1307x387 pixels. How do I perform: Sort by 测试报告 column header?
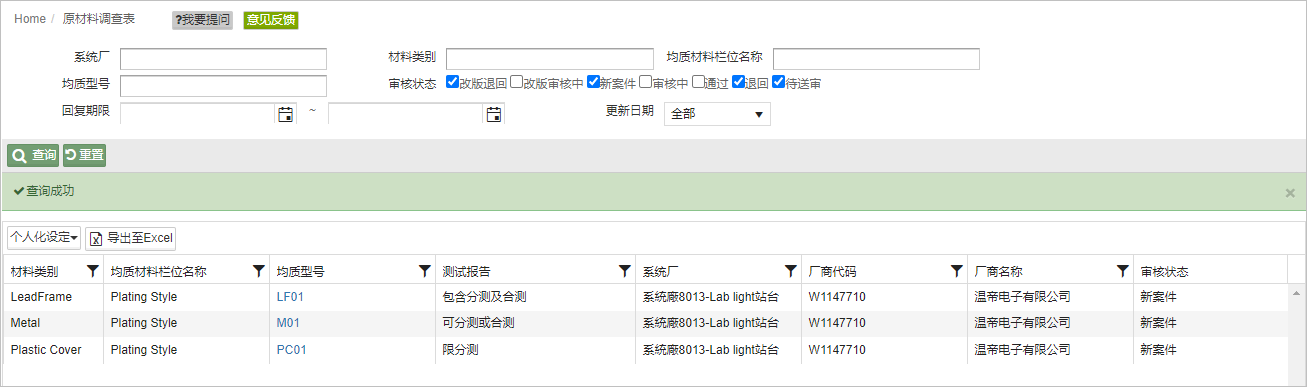tap(466, 272)
